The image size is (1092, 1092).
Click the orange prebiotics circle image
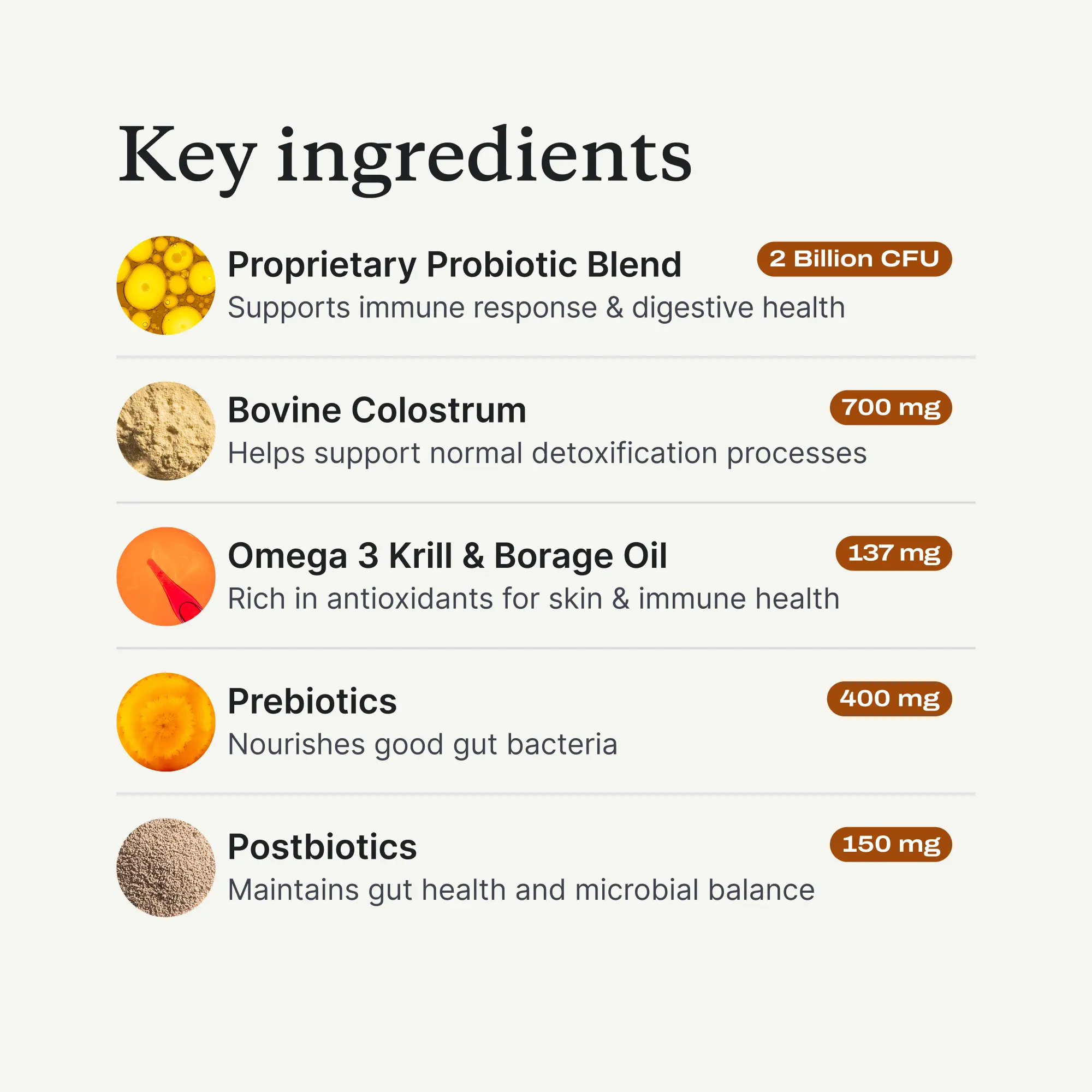point(165,722)
